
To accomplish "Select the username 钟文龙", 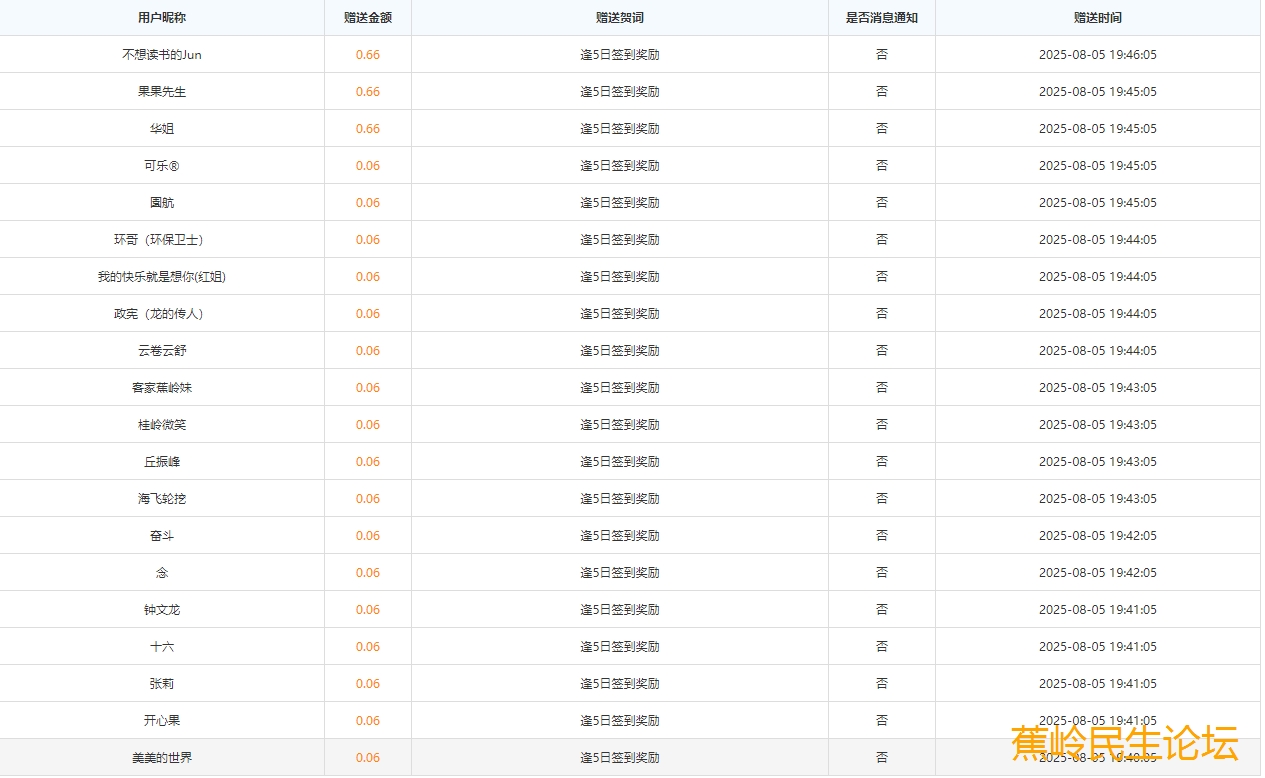I will coord(161,610).
